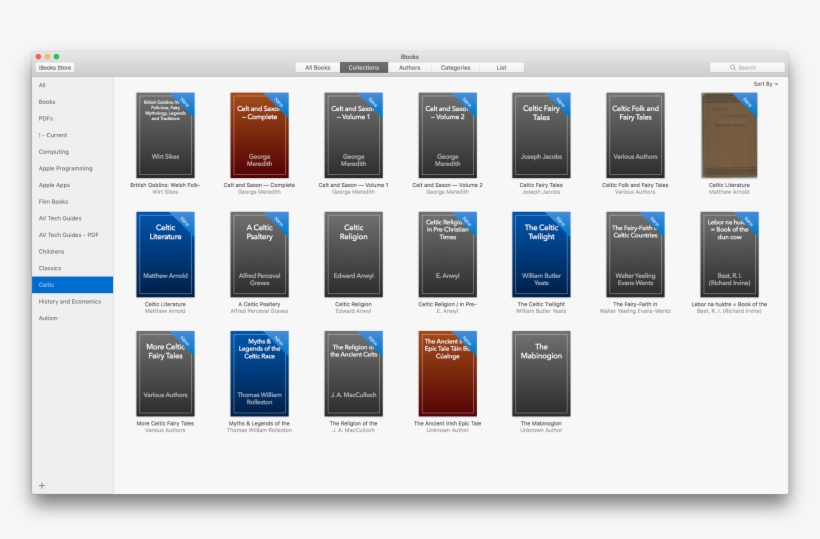
Task: Open the brown Celtic Literature cover
Action: tap(730, 135)
